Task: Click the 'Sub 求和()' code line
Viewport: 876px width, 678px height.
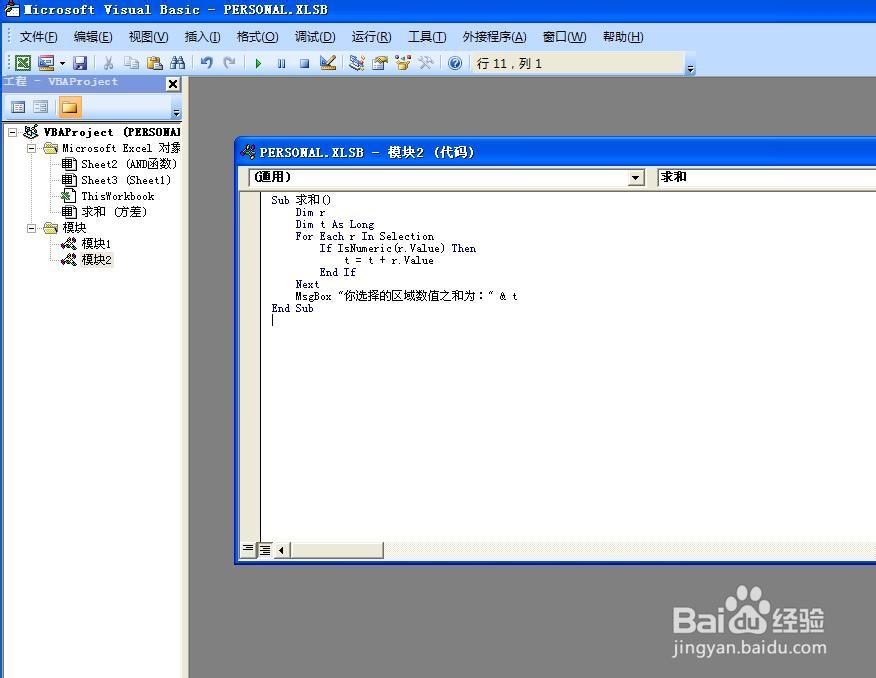Action: [301, 200]
